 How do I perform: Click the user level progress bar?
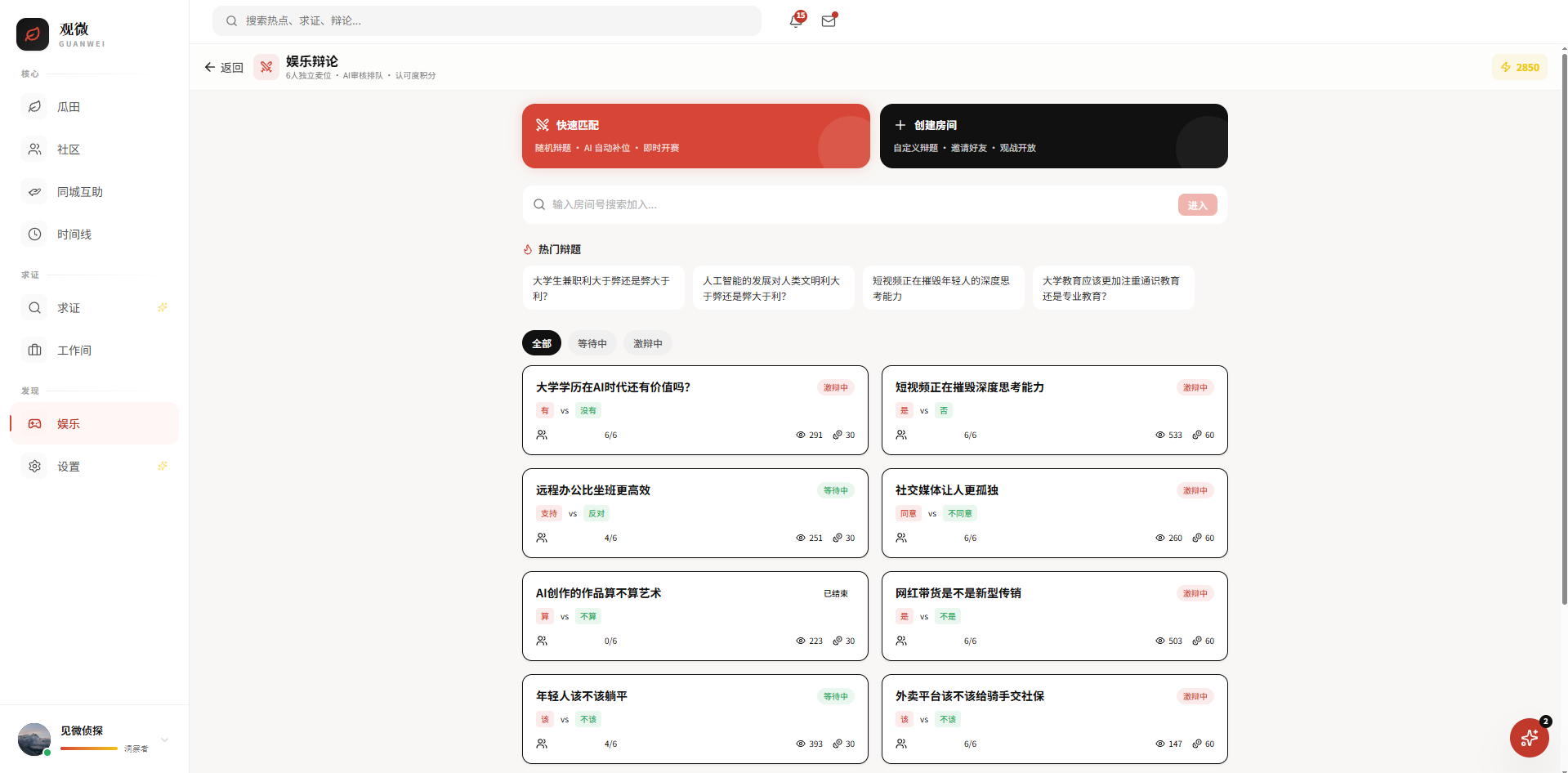(89, 748)
